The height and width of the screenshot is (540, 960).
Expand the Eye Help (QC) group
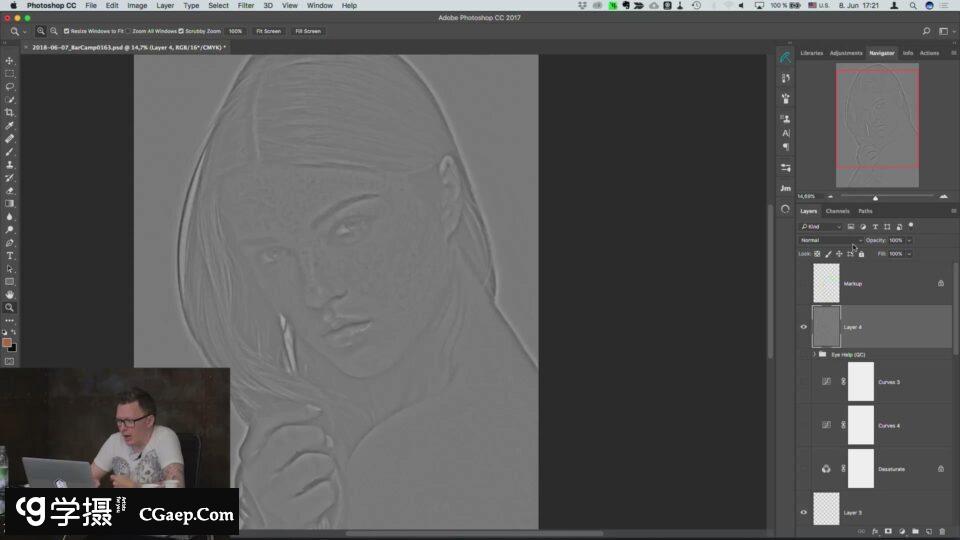point(813,354)
